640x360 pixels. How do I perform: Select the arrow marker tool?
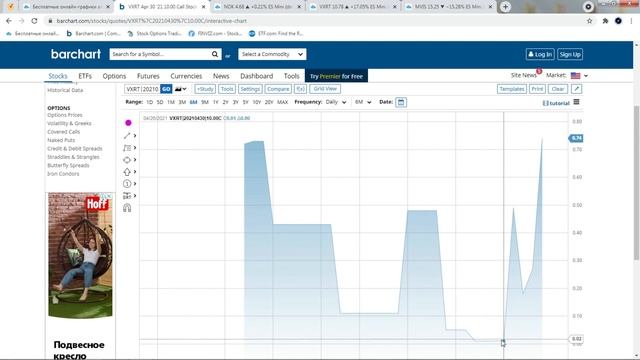pyautogui.click(x=127, y=172)
